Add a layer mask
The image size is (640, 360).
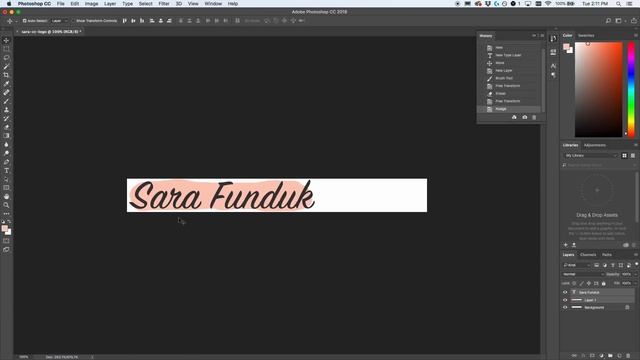coord(592,356)
